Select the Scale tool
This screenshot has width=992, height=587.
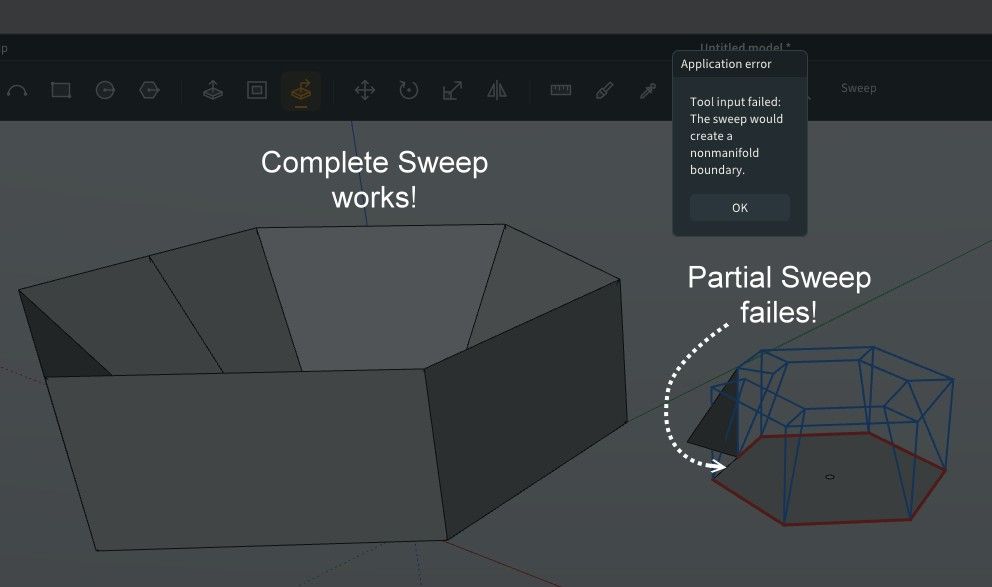tap(452, 90)
